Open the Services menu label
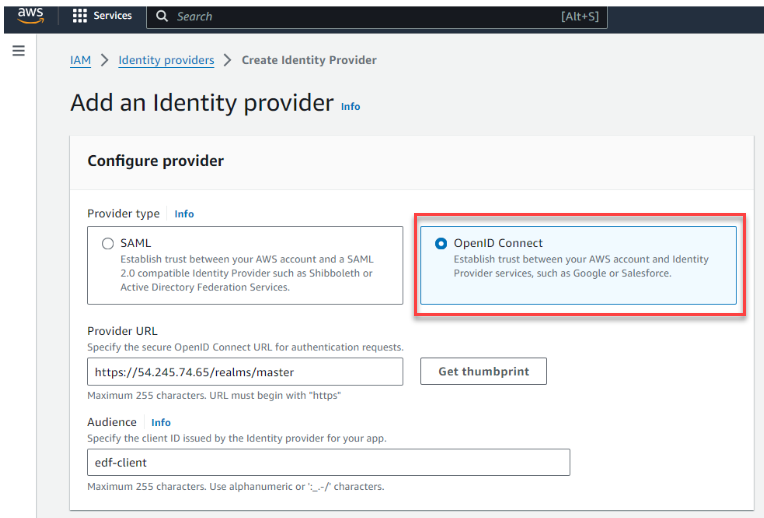The width and height of the screenshot is (764, 518). tap(113, 16)
